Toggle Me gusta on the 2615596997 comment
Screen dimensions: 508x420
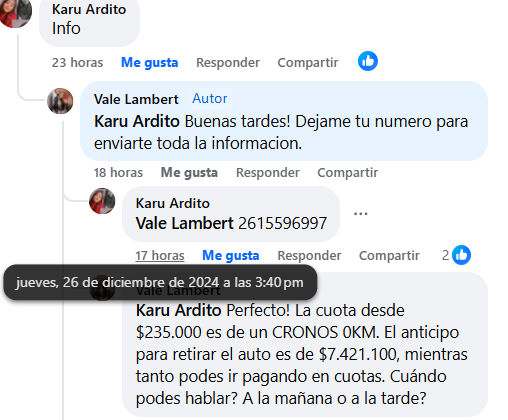click(x=231, y=255)
